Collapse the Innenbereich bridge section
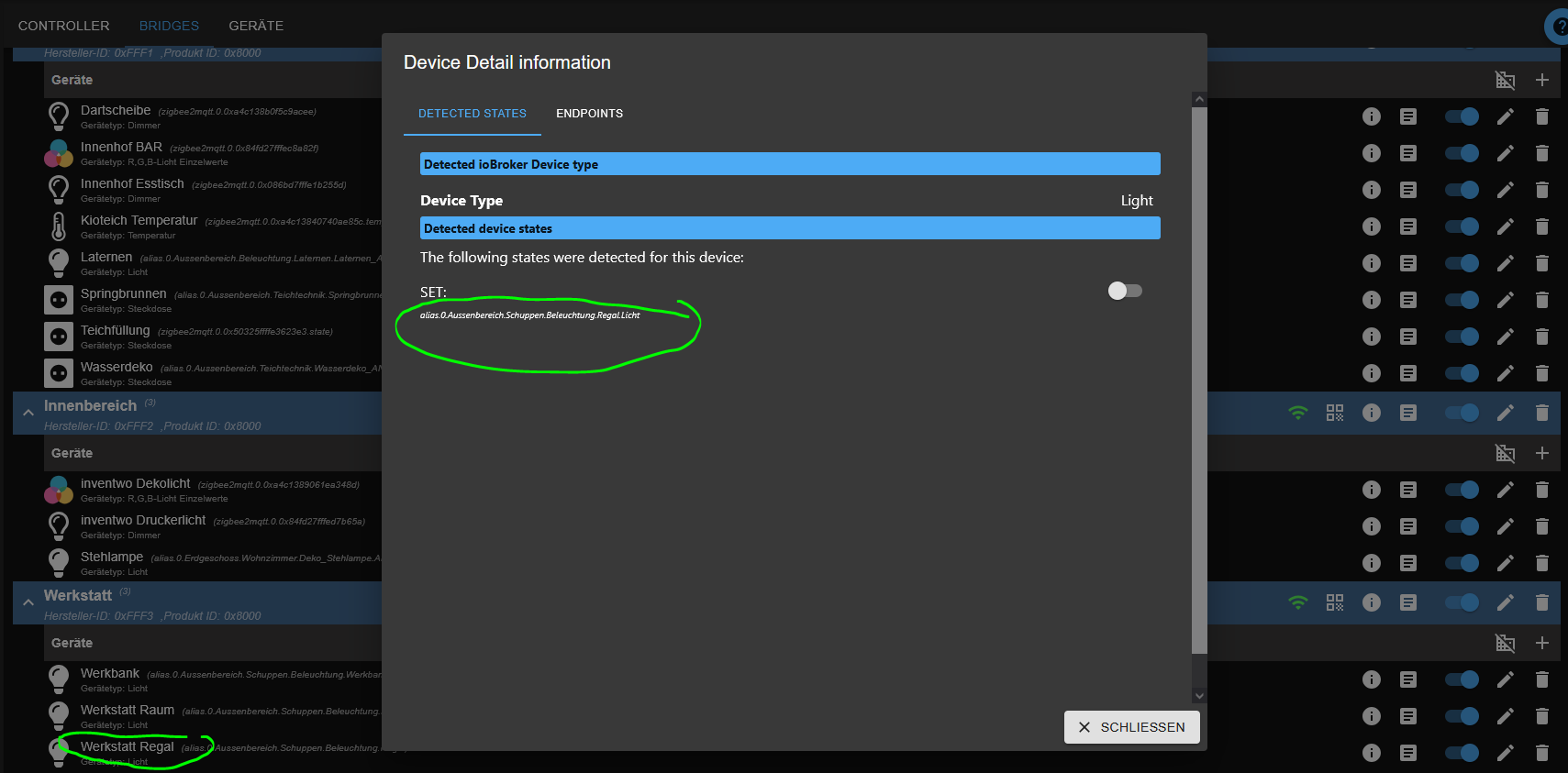The image size is (1568, 773). [28, 413]
